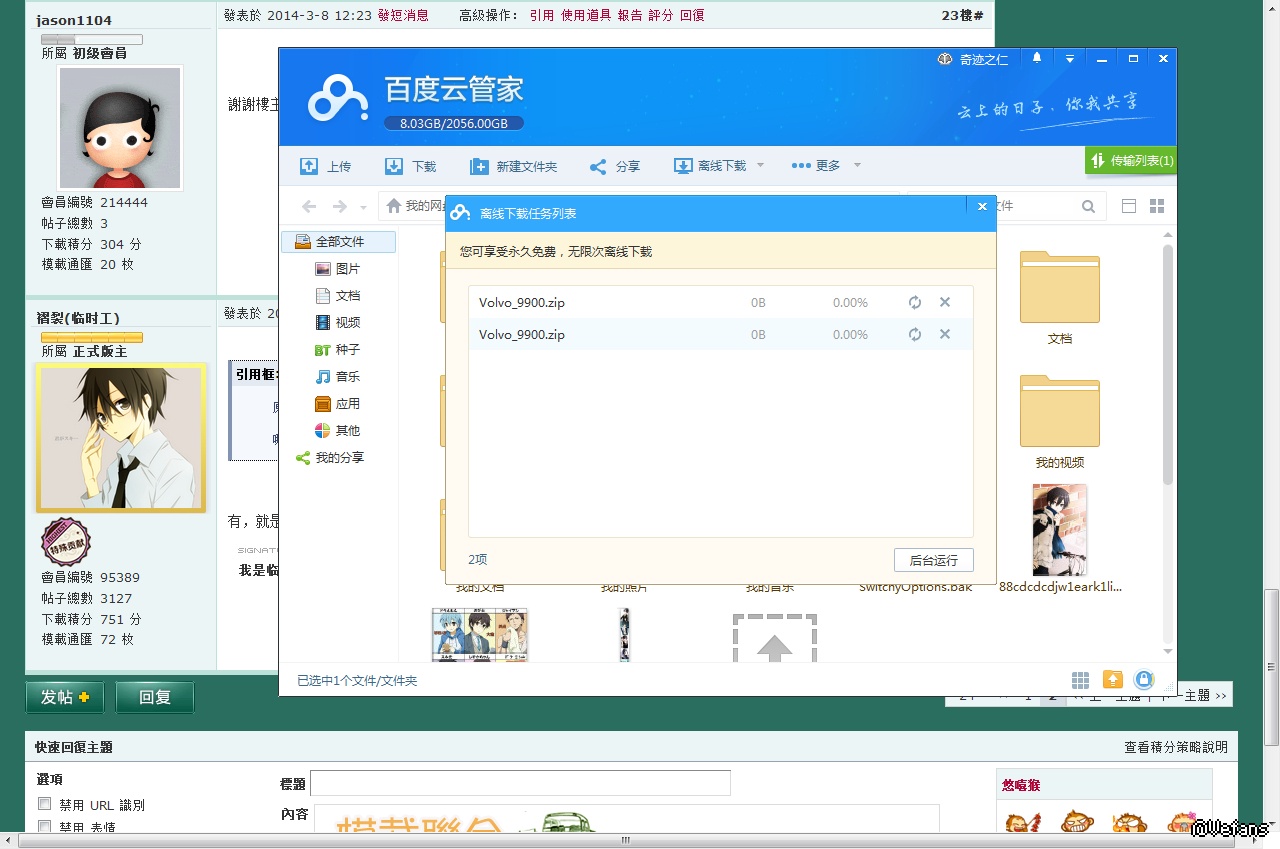Select 种子 category in sidebar

(x=338, y=350)
